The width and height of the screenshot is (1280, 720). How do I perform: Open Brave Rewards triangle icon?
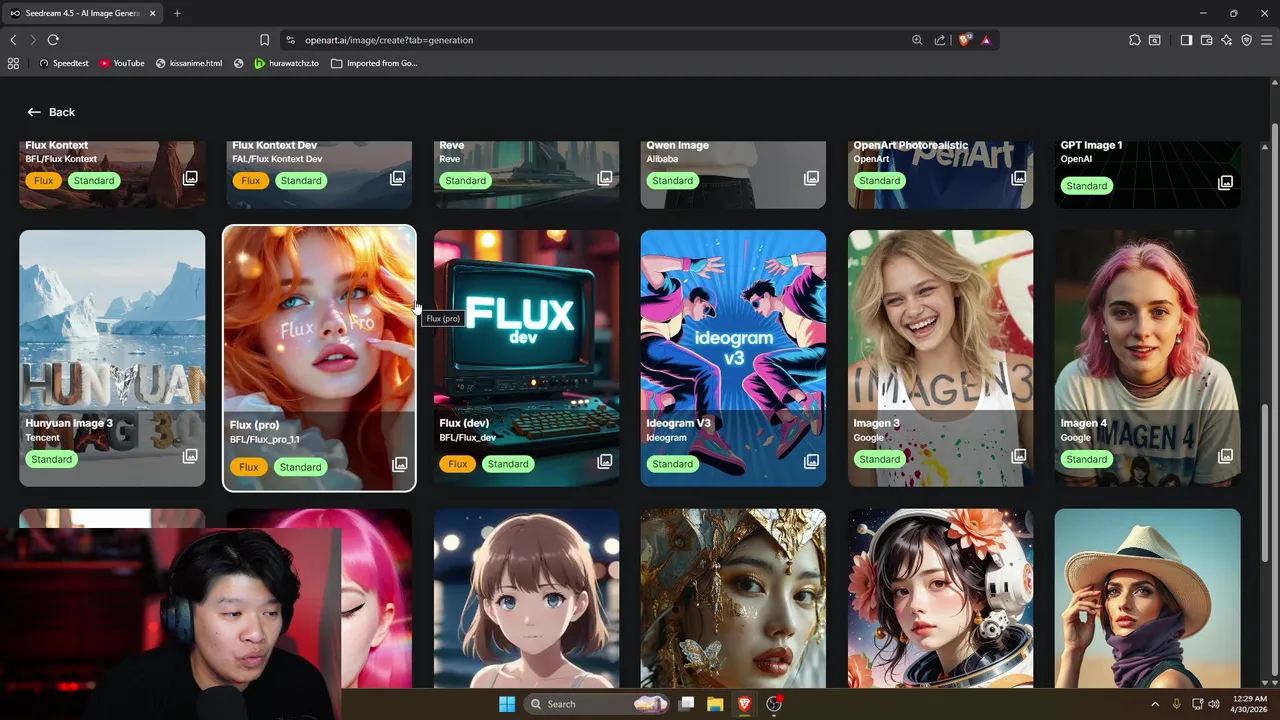click(986, 40)
